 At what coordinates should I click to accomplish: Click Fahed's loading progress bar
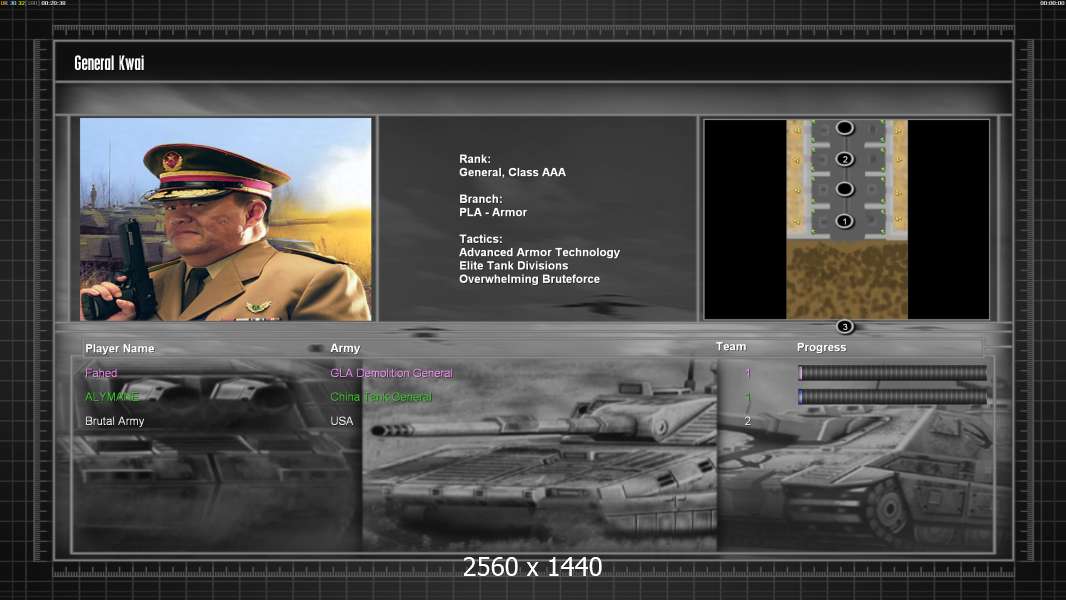click(892, 373)
